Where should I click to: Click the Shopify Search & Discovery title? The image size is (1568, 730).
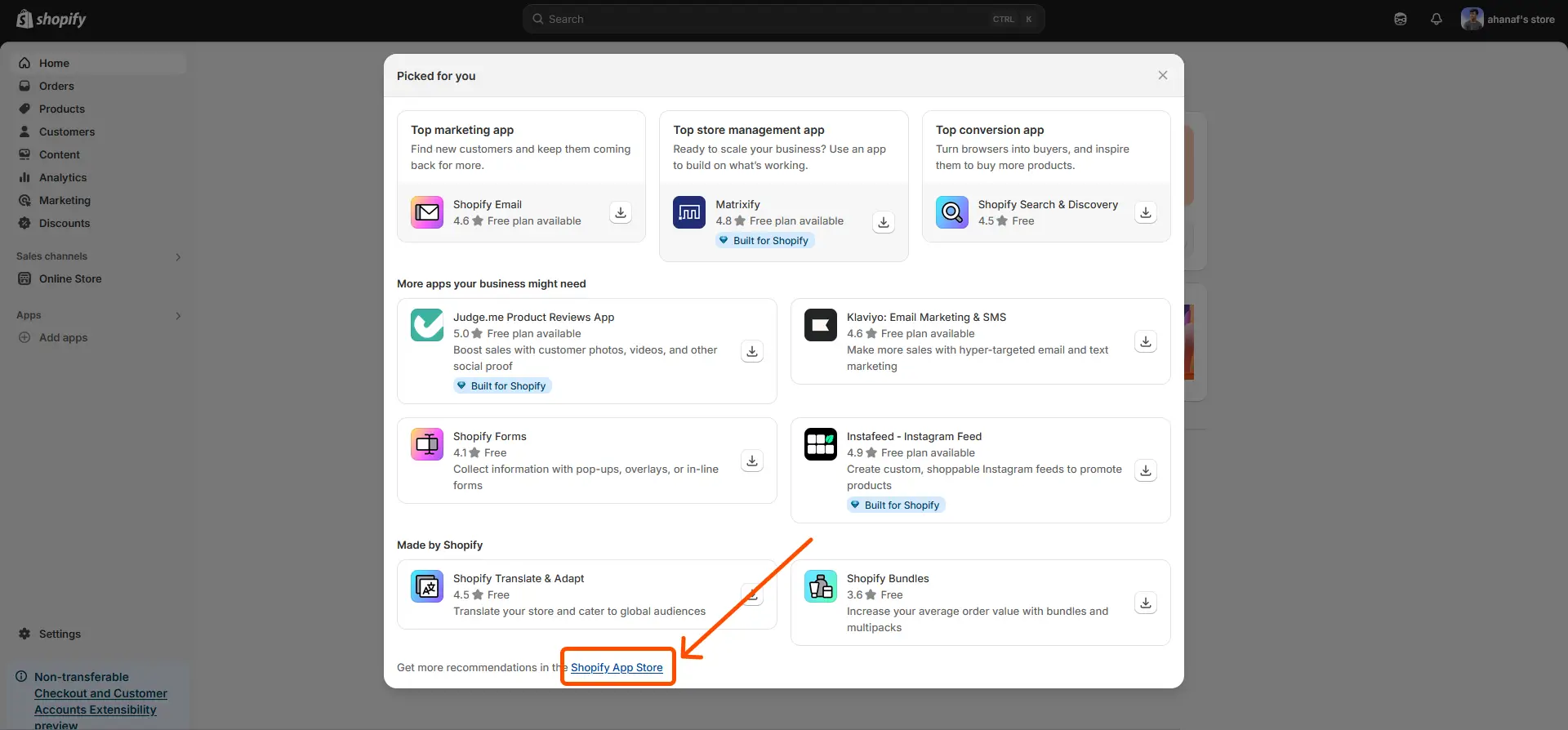click(1048, 204)
